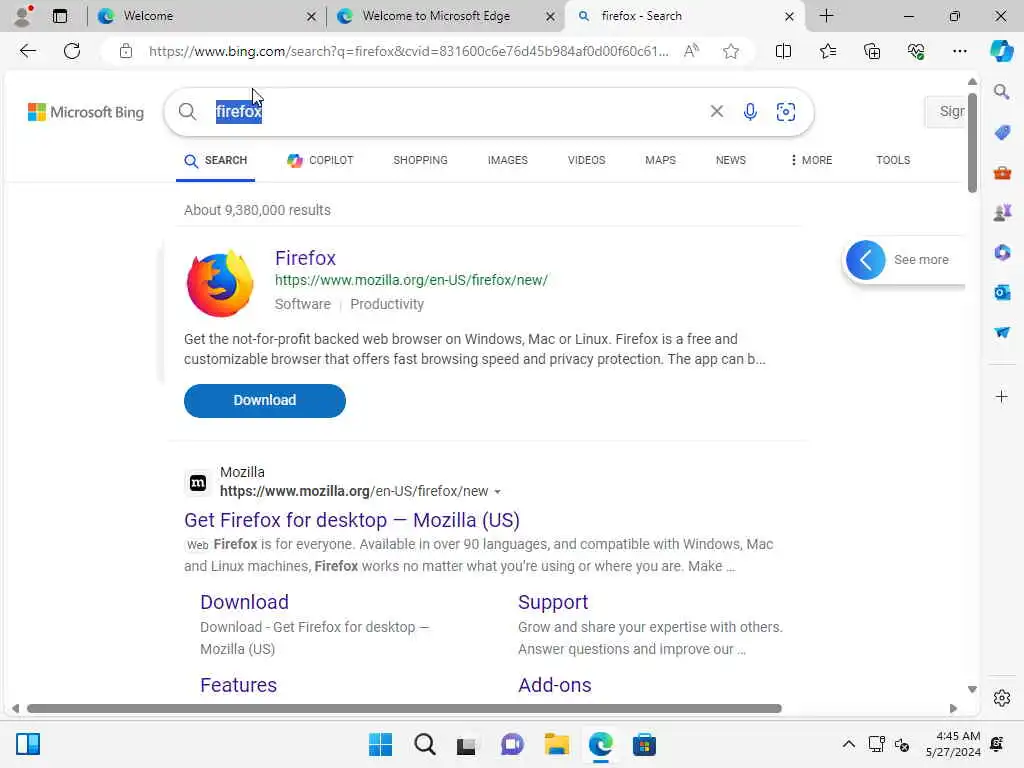Select the COPILOT search tab

(x=320, y=160)
